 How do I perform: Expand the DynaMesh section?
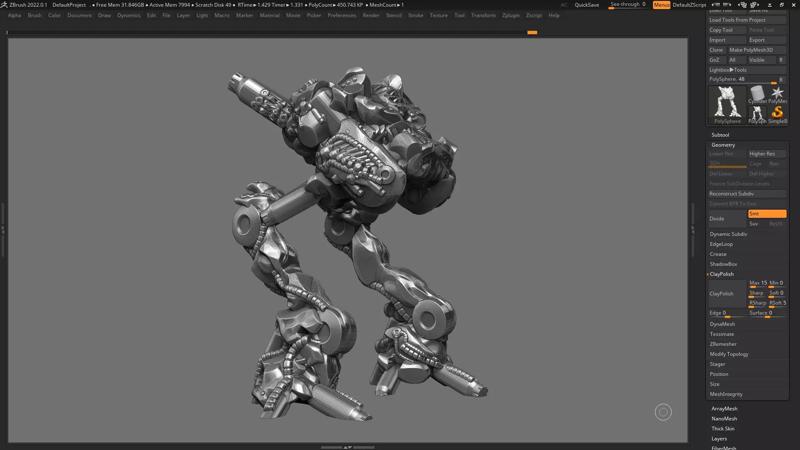tap(722, 324)
